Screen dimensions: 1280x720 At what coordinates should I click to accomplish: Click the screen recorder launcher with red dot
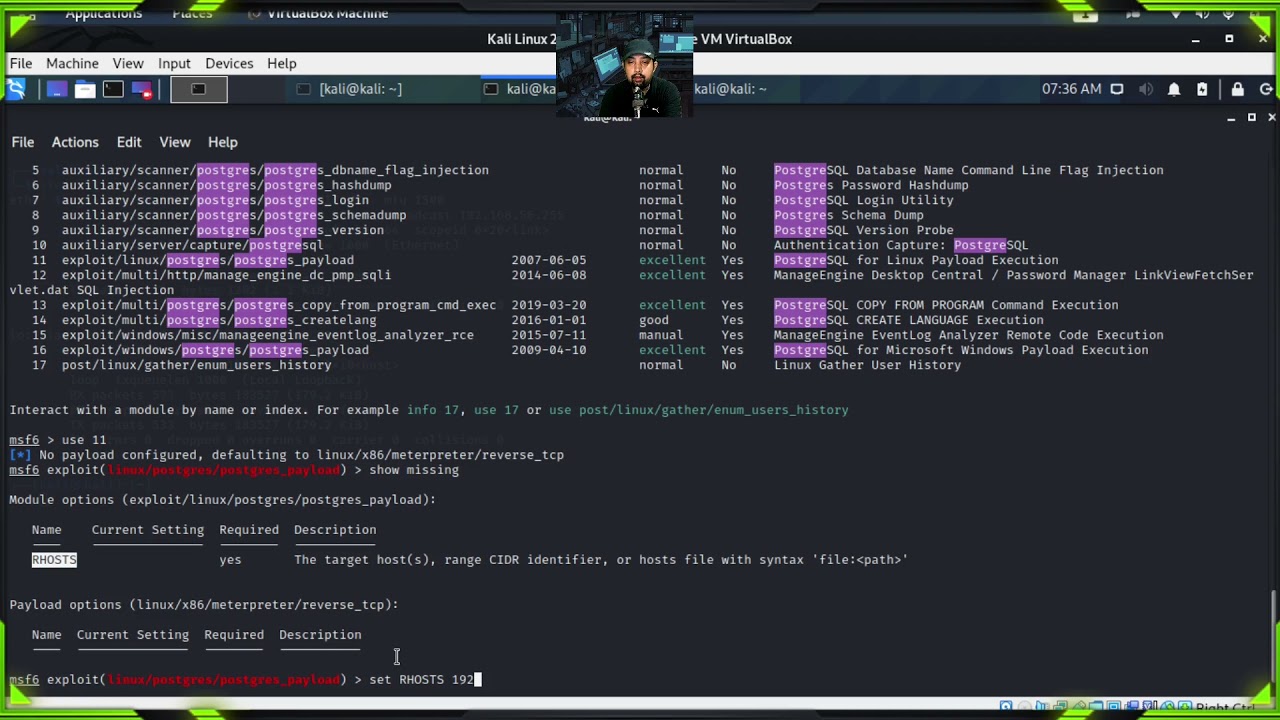[x=141, y=89]
